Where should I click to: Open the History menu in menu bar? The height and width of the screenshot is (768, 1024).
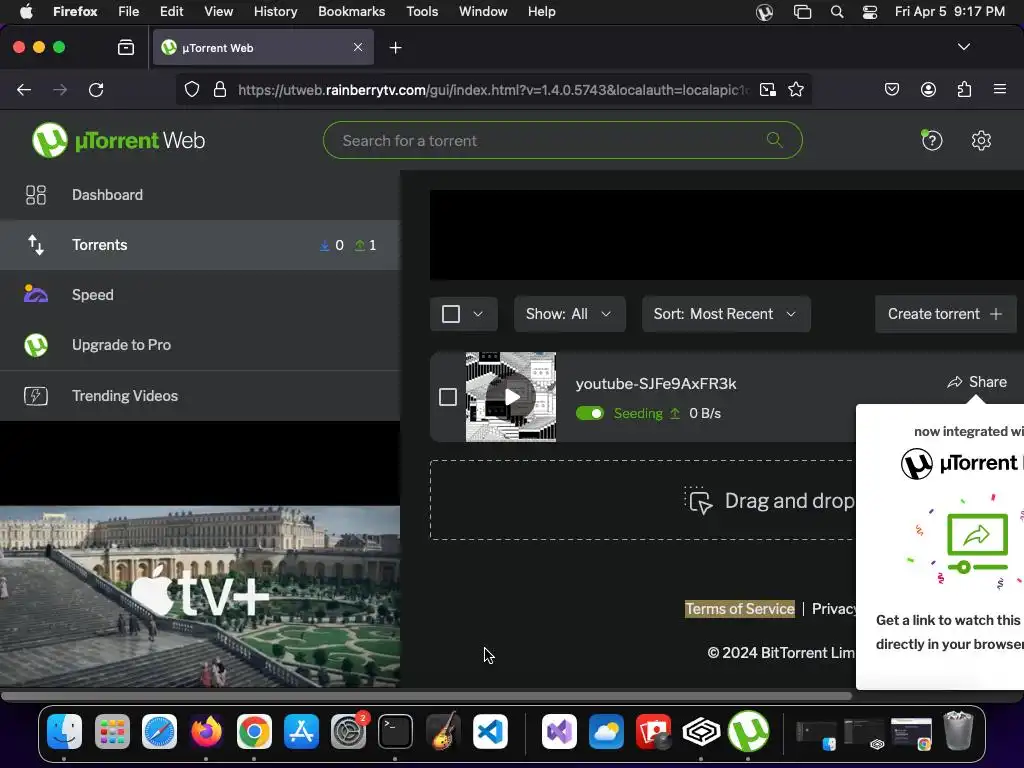click(x=275, y=12)
